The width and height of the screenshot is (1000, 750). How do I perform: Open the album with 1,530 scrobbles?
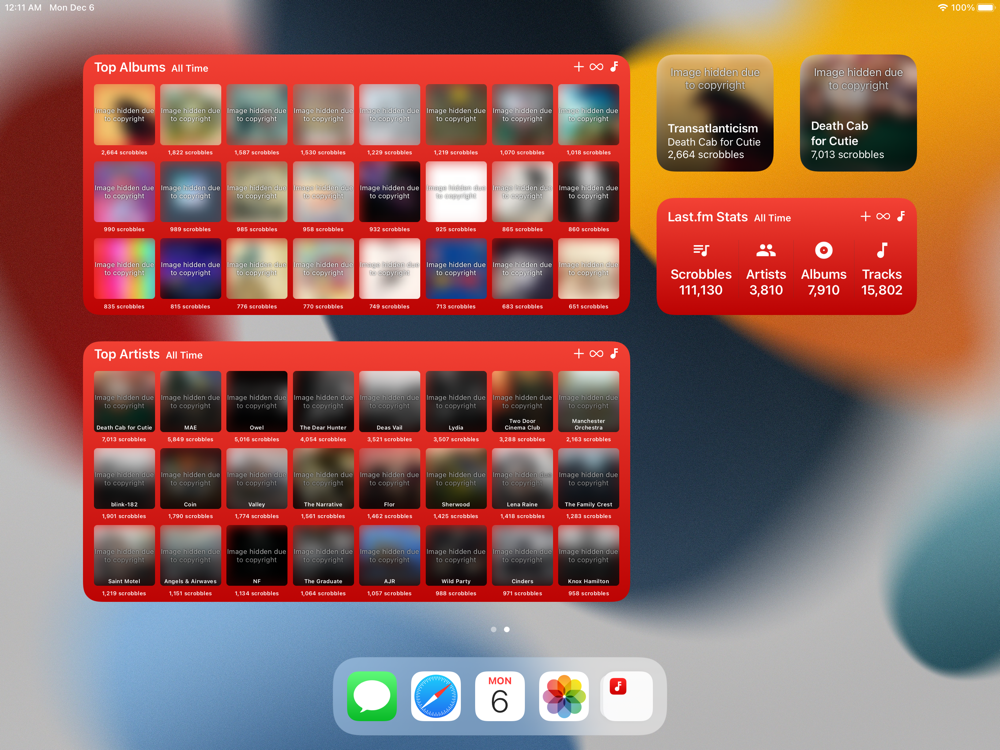coord(323,115)
